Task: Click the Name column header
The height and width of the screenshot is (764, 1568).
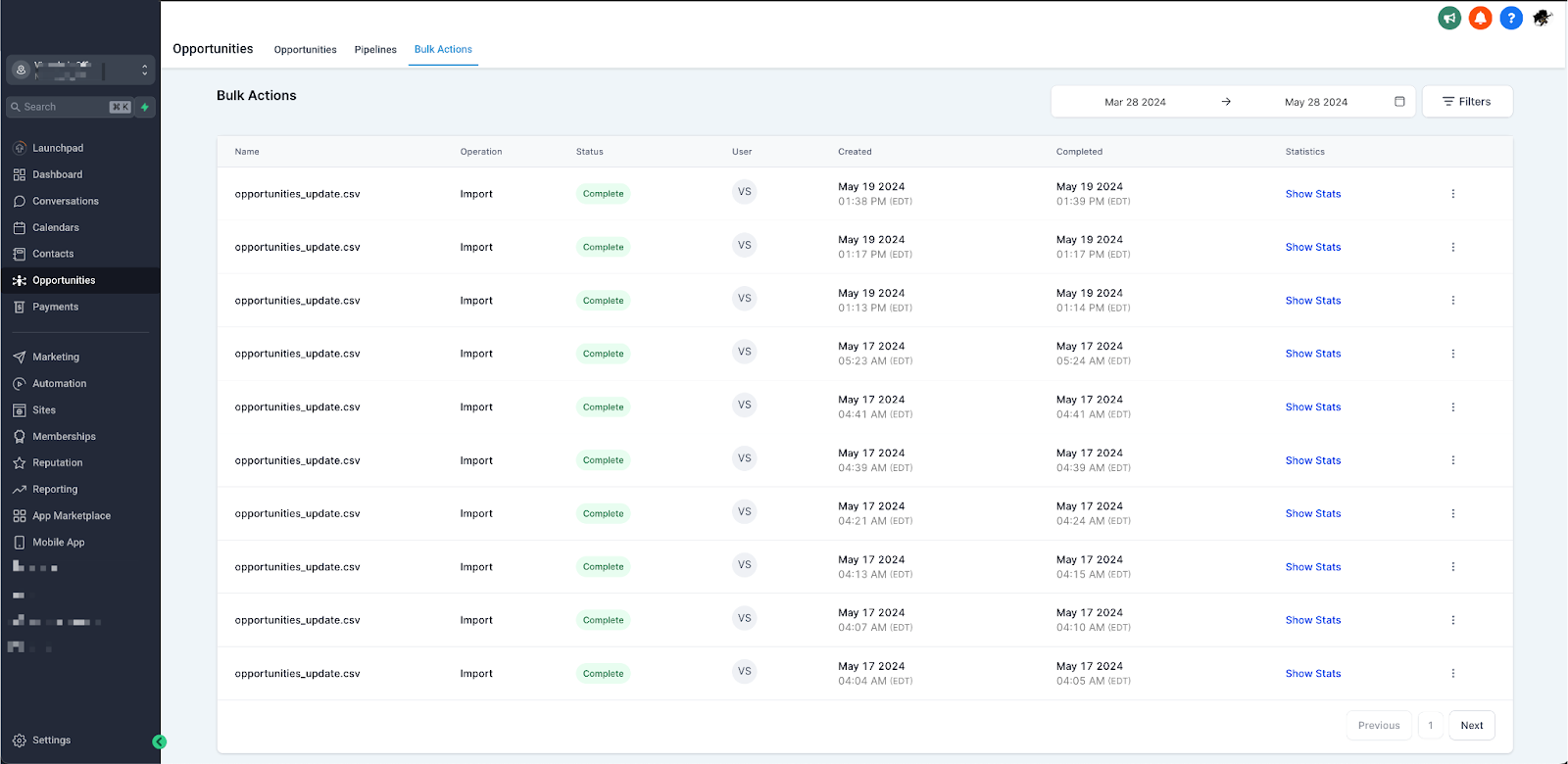Action: [x=247, y=152]
